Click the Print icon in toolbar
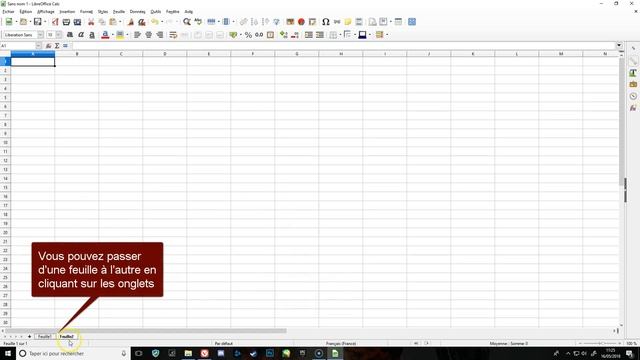640x360 pixels. click(x=66, y=22)
